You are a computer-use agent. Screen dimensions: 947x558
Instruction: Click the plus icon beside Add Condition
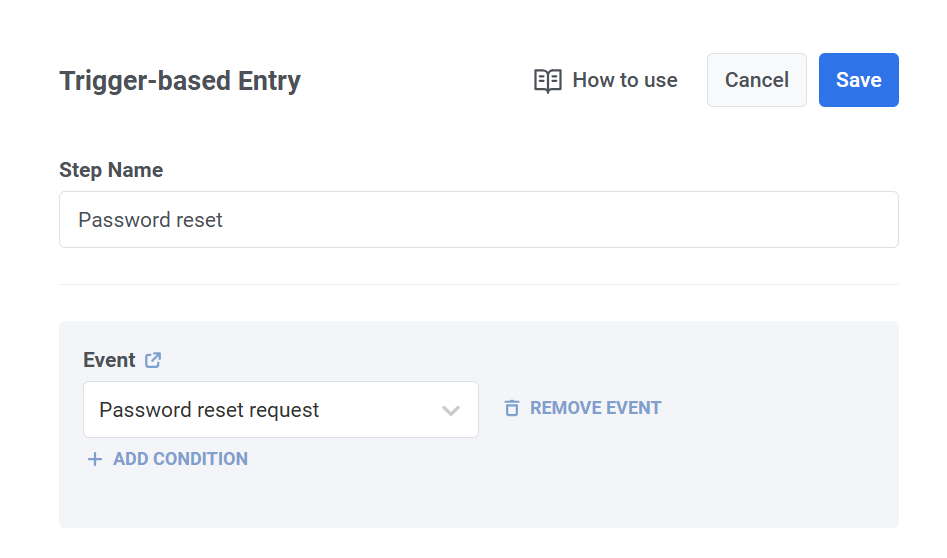95,459
